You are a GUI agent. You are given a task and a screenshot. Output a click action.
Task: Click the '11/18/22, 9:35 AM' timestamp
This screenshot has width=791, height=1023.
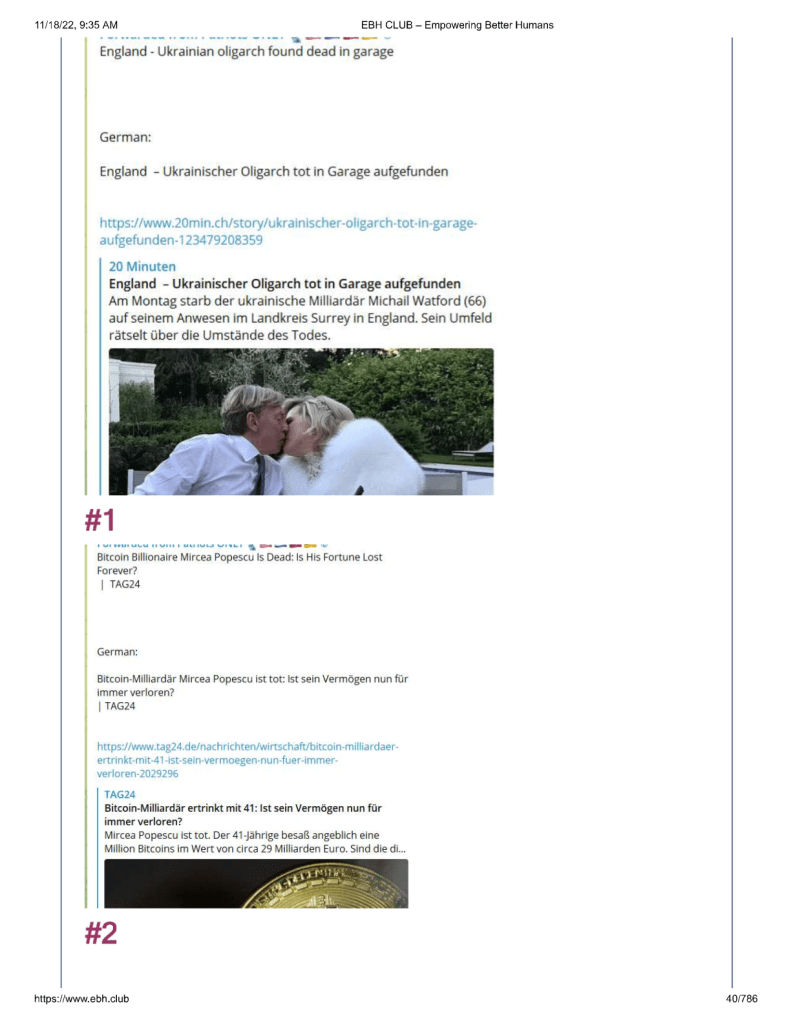pyautogui.click(x=76, y=25)
